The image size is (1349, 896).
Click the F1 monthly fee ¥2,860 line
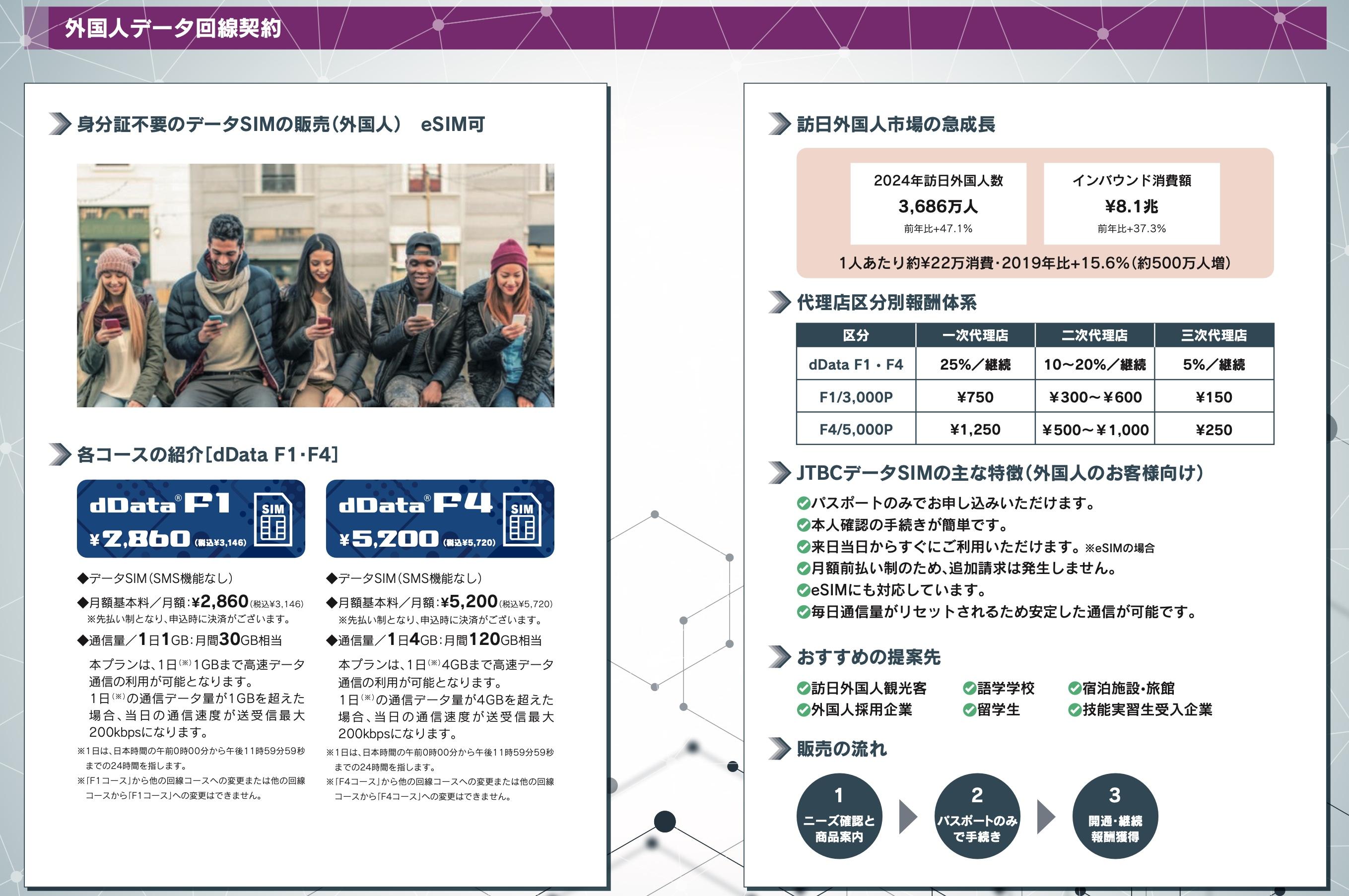(x=191, y=602)
